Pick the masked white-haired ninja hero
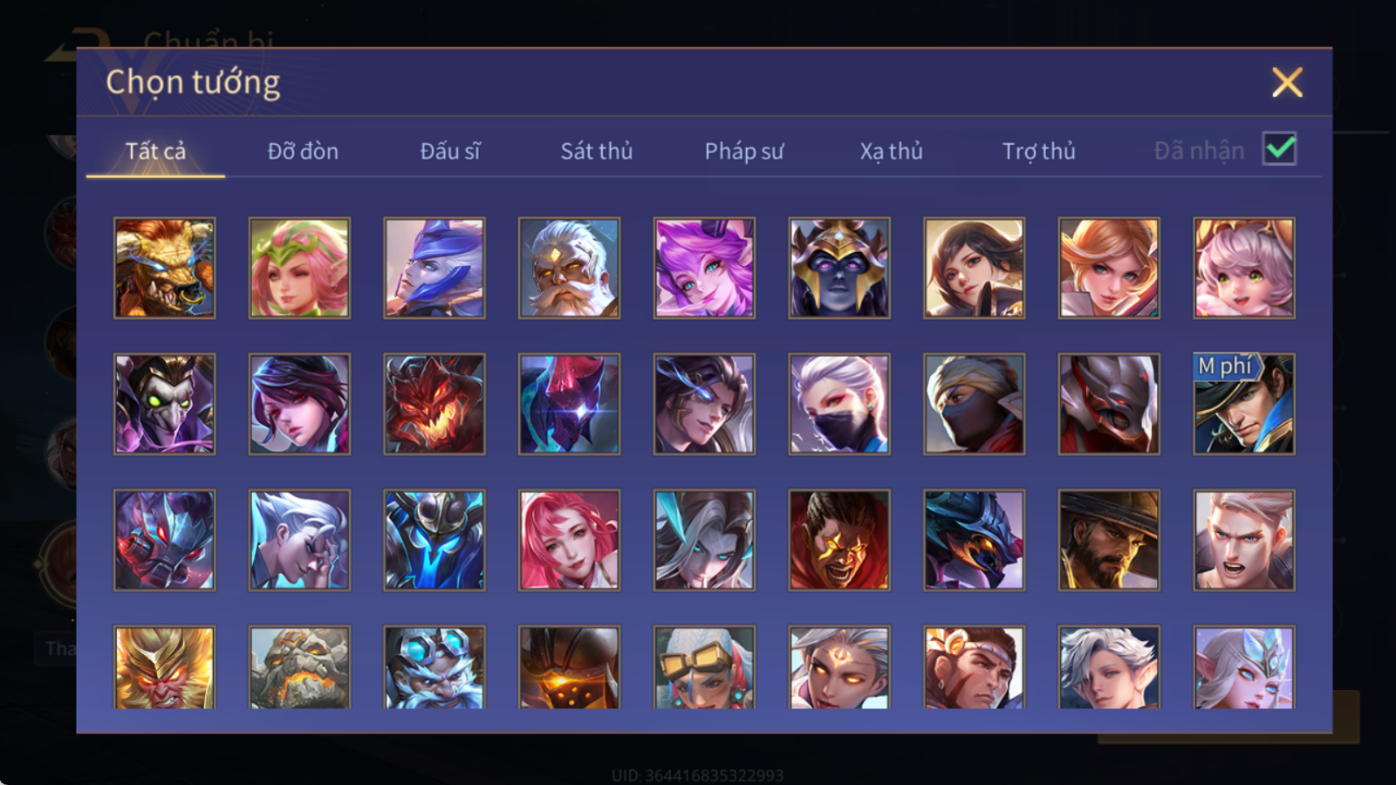This screenshot has width=1396, height=785. click(x=839, y=404)
